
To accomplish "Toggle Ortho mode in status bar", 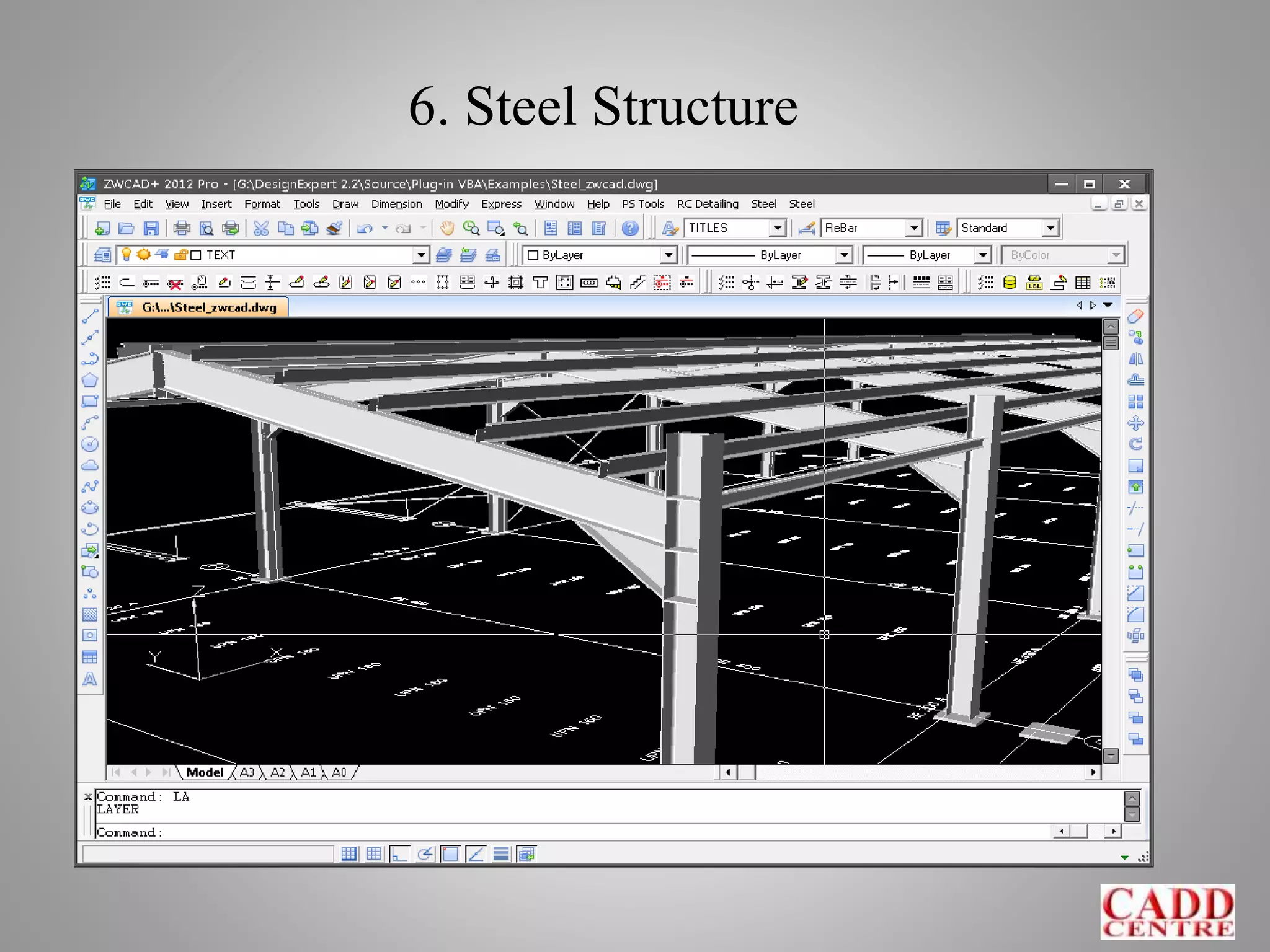I will [399, 854].
